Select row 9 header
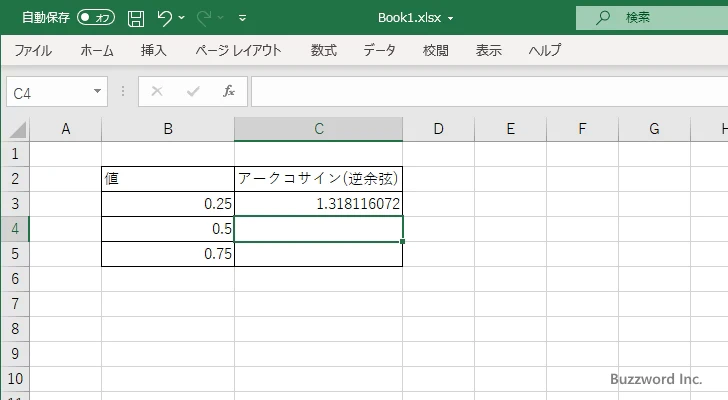 [x=15, y=354]
